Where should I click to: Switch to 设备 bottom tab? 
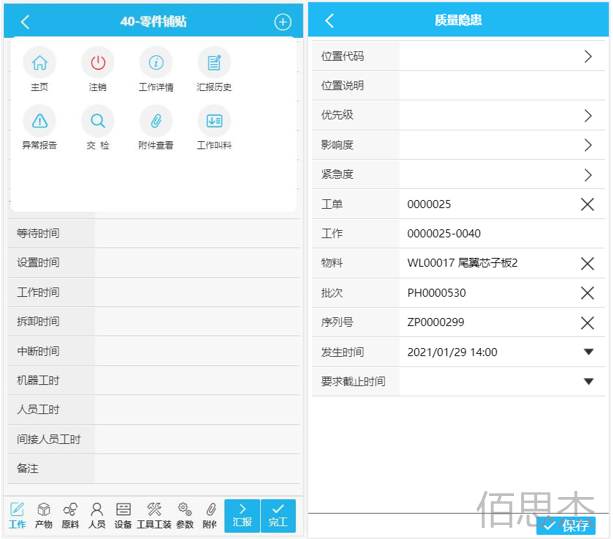[123, 516]
